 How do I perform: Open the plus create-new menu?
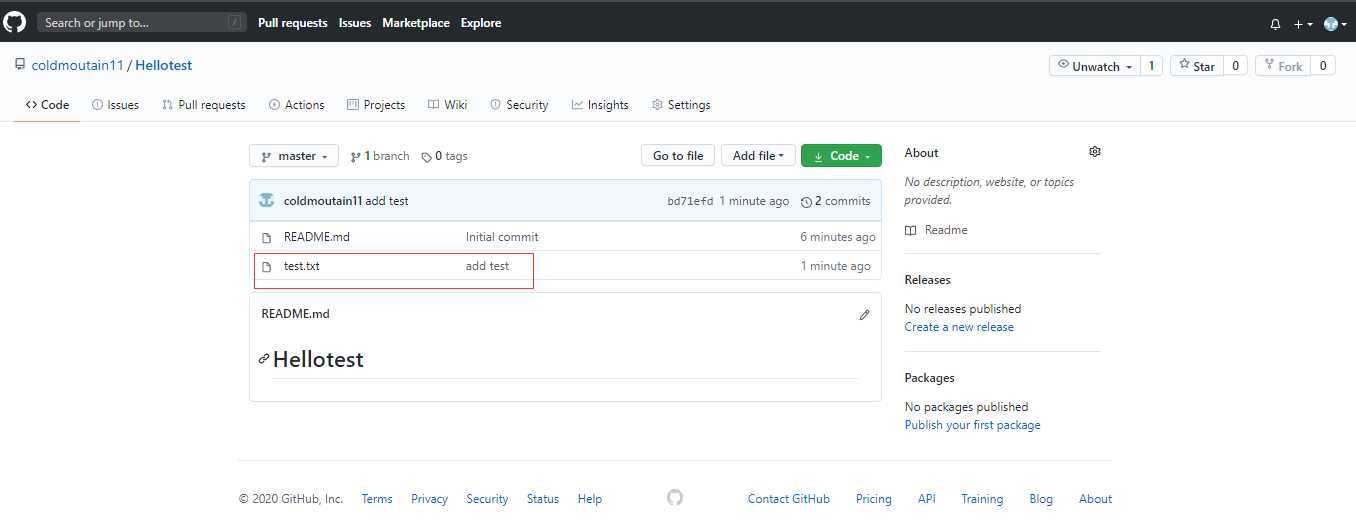pyautogui.click(x=1303, y=23)
